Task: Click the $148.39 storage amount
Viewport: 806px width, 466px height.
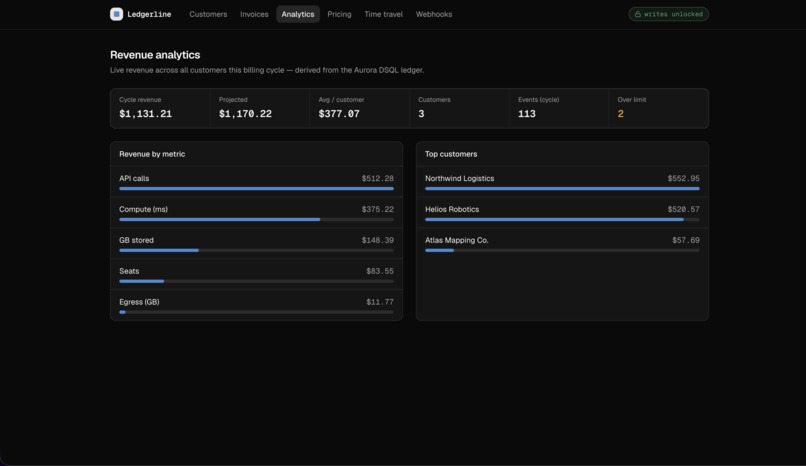Action: [x=378, y=240]
